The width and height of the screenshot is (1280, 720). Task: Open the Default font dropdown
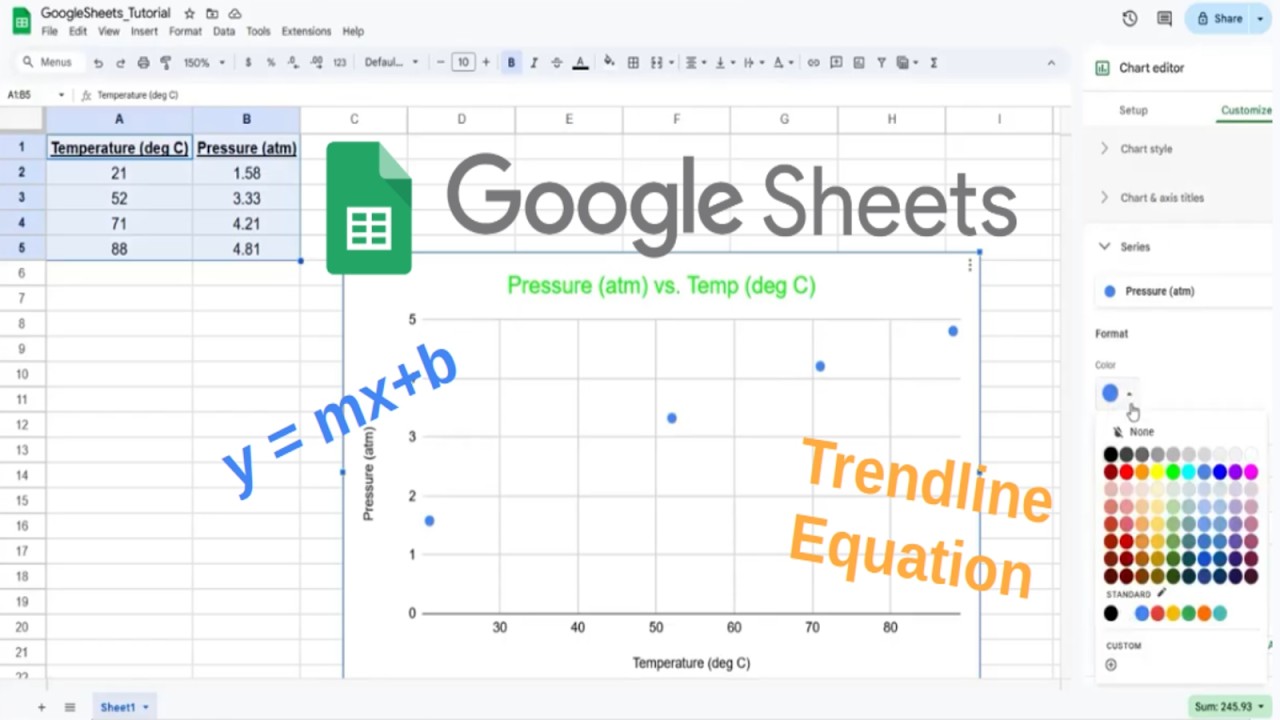(391, 62)
